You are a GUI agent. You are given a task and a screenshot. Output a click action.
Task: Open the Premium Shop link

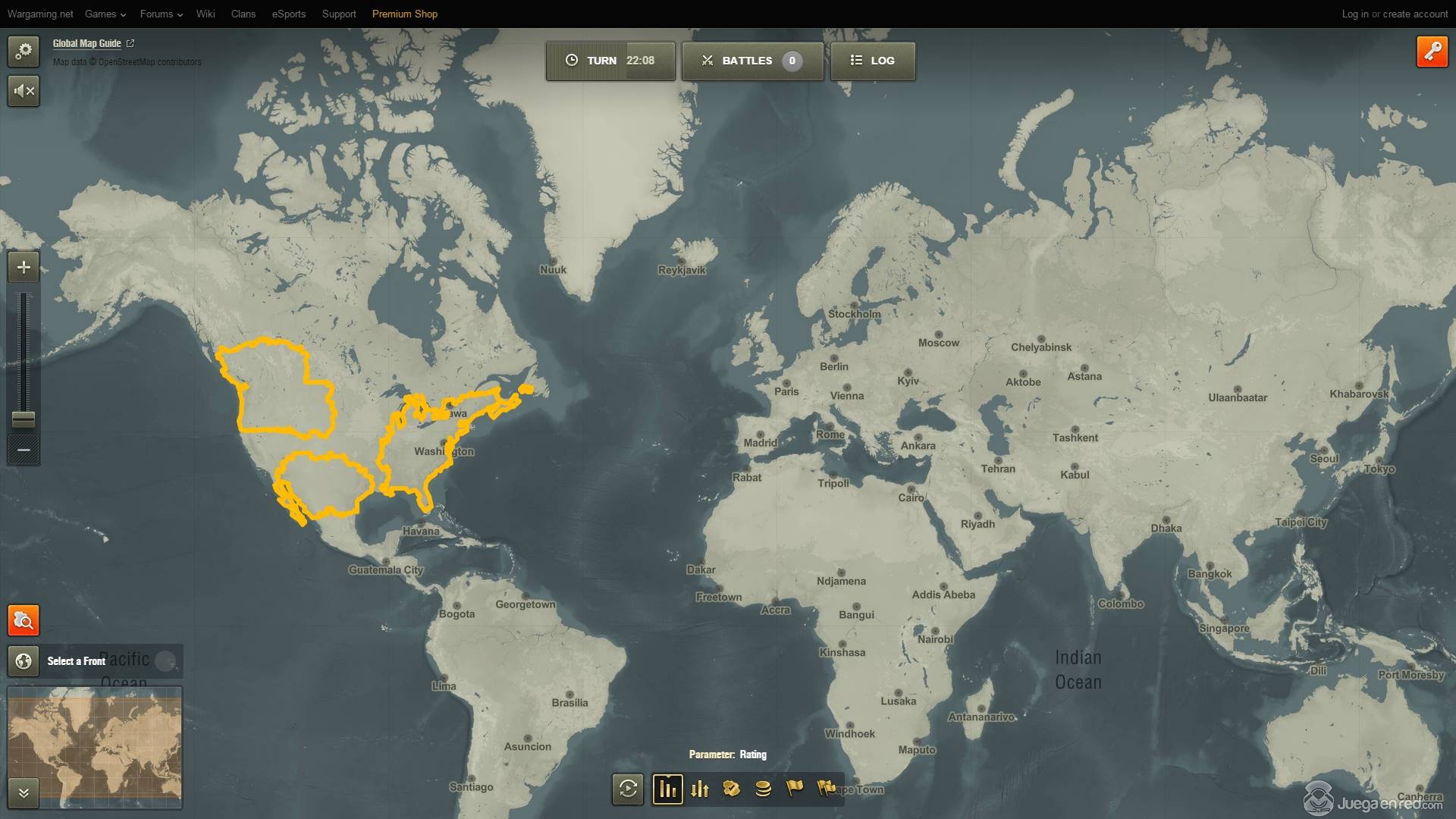pos(404,14)
